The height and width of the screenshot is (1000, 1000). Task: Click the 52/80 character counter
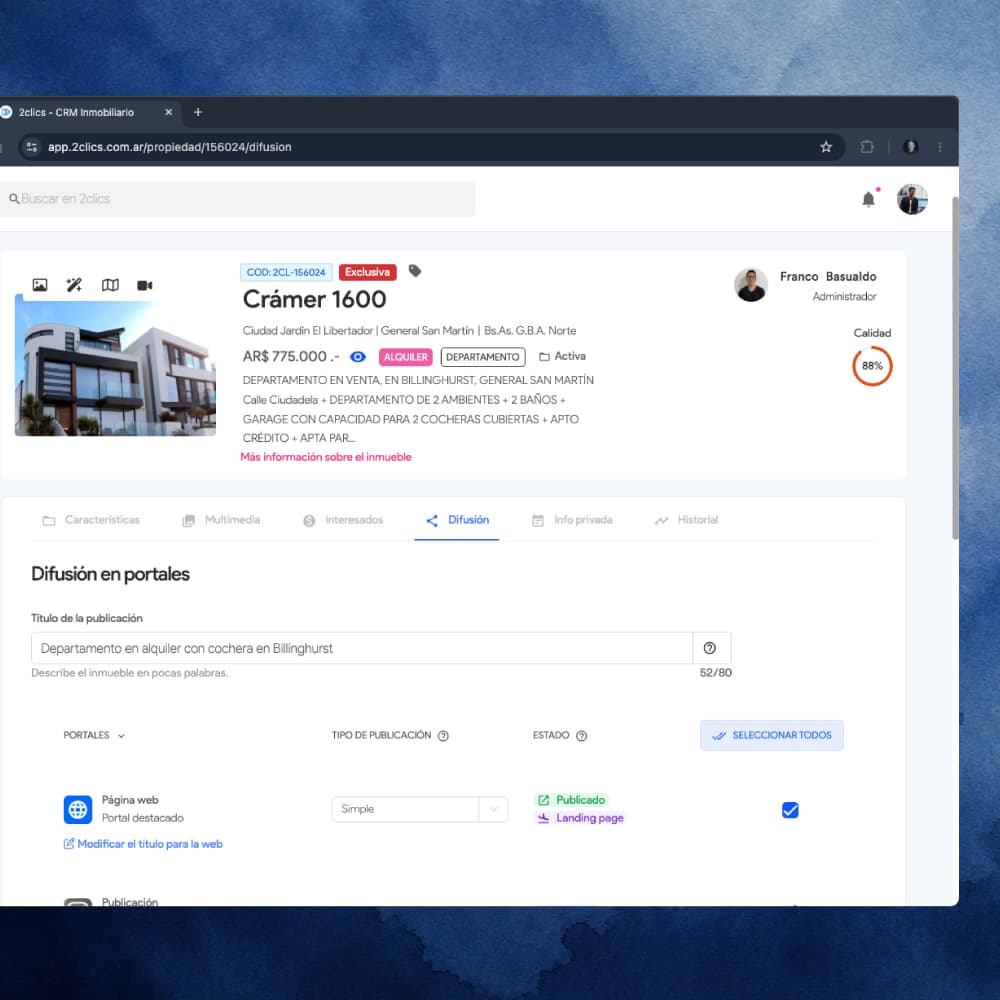pos(716,672)
